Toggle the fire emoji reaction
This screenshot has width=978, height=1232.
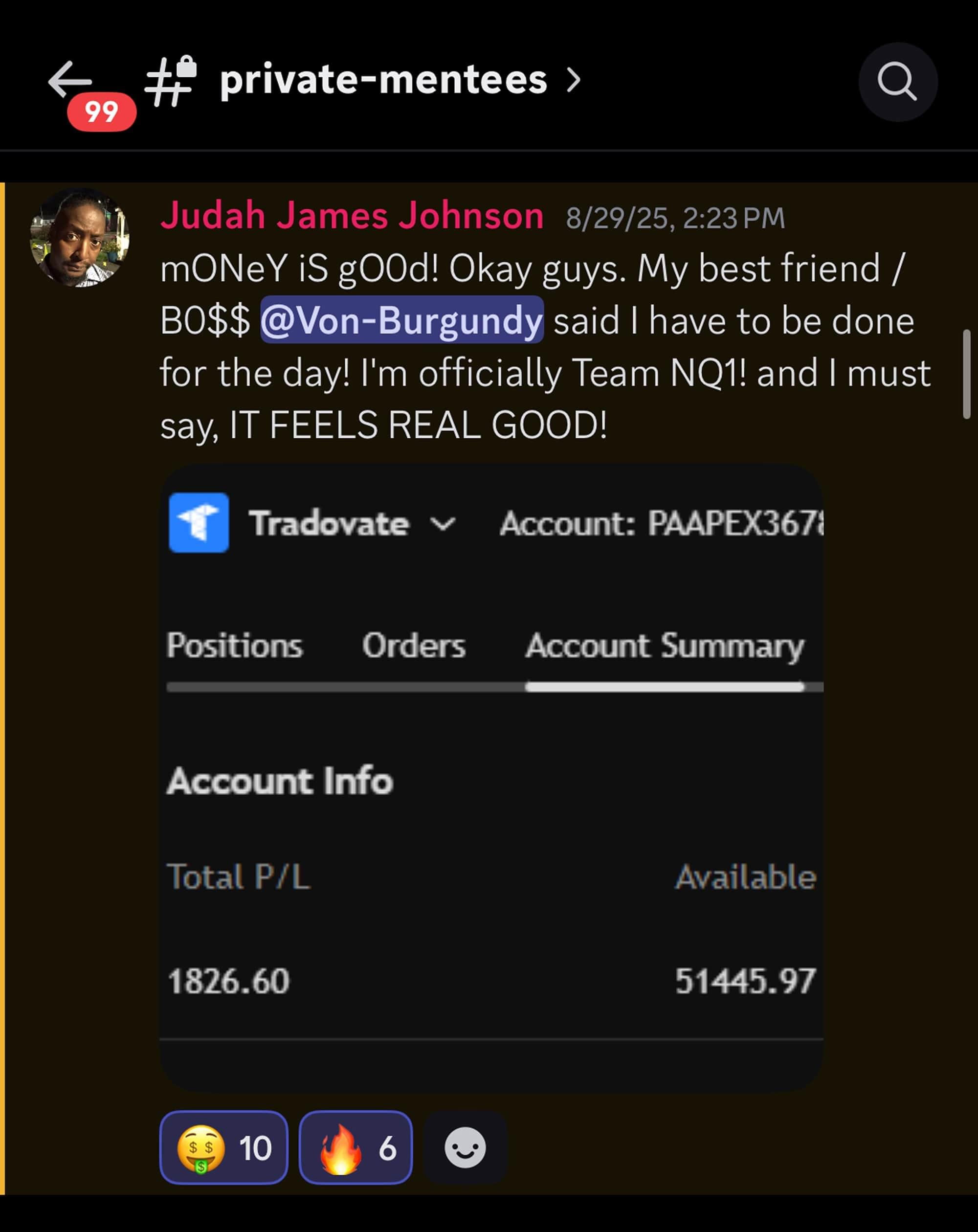click(356, 1147)
